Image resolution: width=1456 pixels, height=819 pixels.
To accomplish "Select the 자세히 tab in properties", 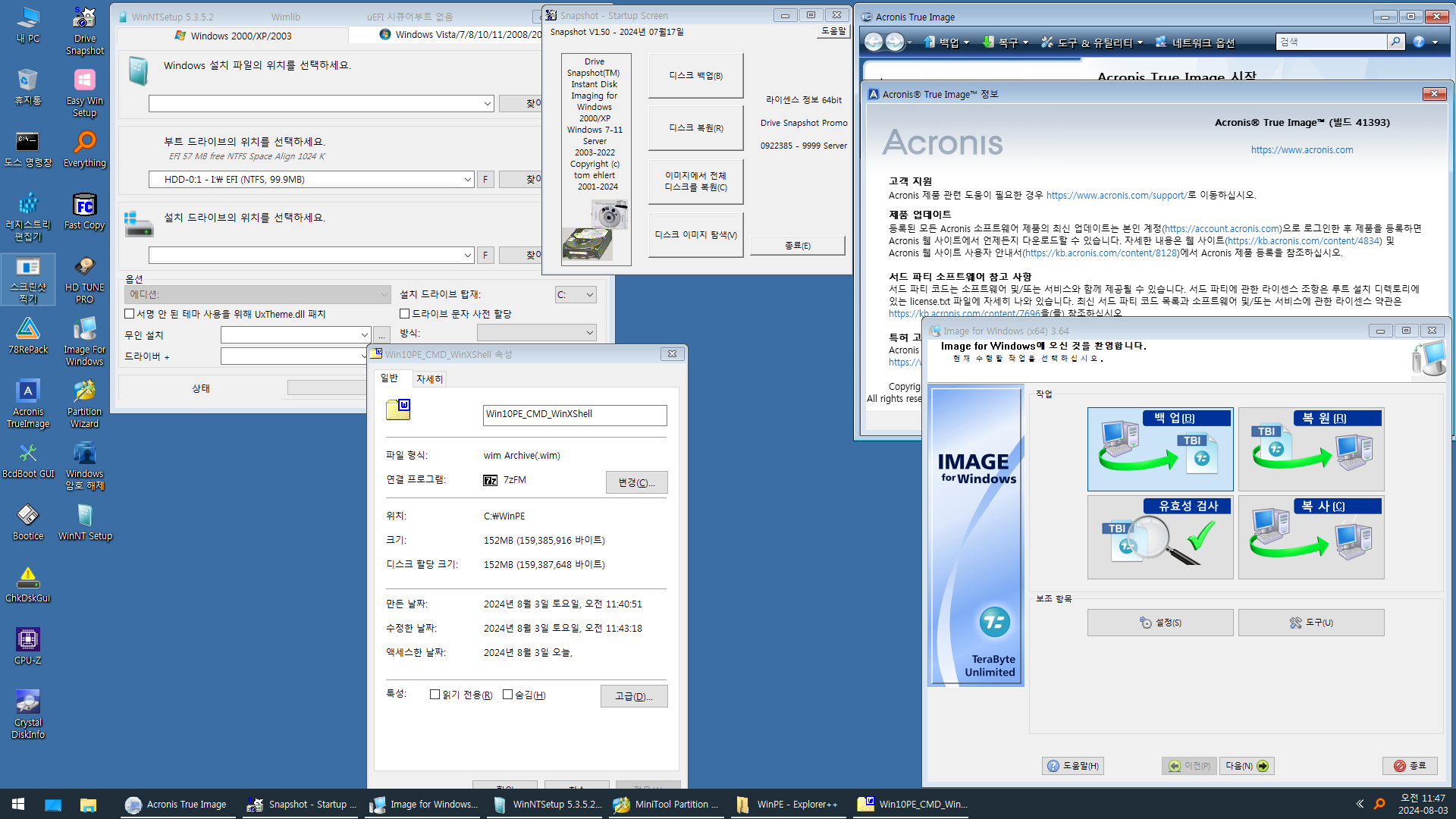I will tap(429, 378).
